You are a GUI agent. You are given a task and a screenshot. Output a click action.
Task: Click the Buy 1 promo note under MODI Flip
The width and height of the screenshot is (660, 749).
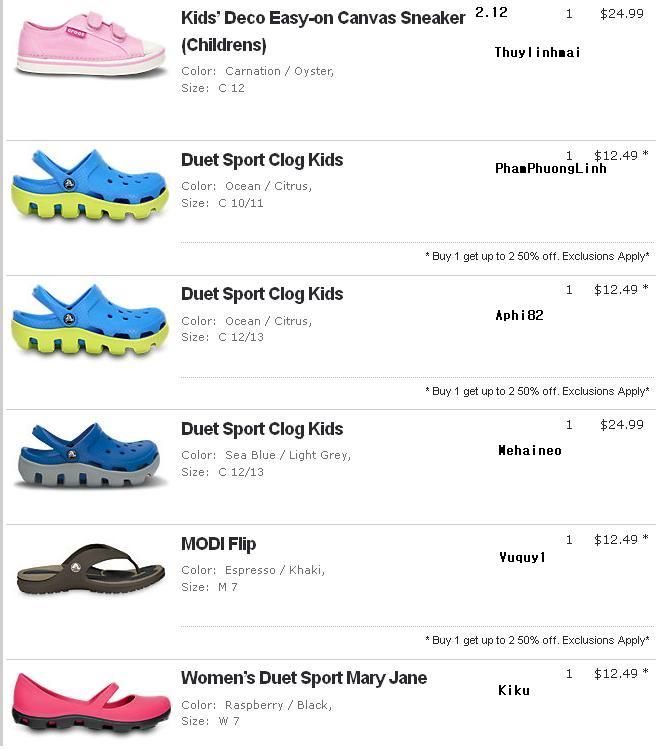tap(537, 640)
